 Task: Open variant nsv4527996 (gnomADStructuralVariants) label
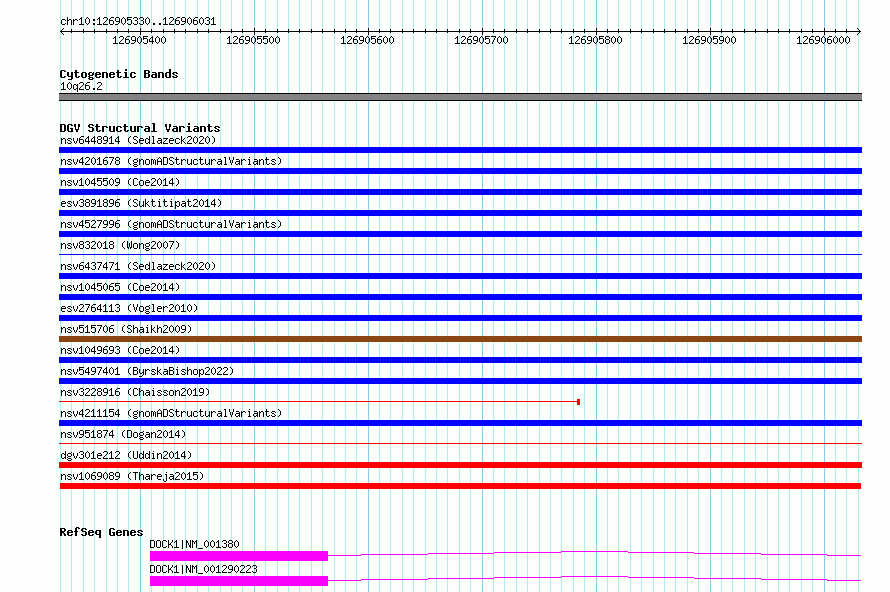tap(171, 224)
